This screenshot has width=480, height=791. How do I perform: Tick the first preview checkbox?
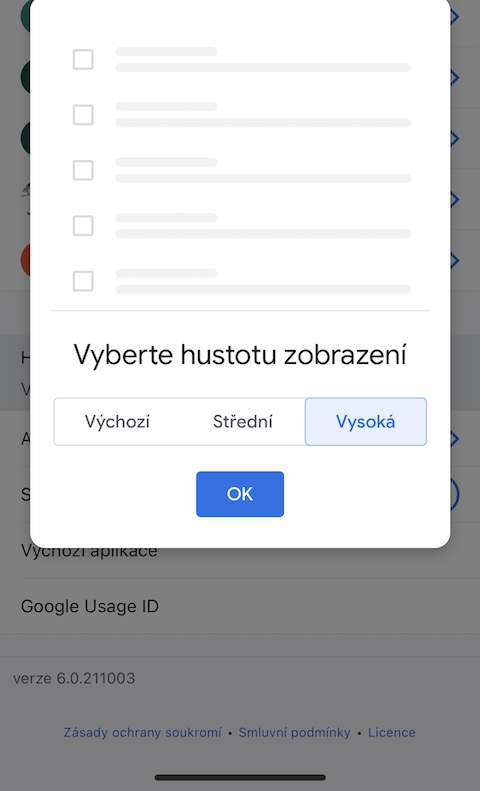pyautogui.click(x=83, y=60)
